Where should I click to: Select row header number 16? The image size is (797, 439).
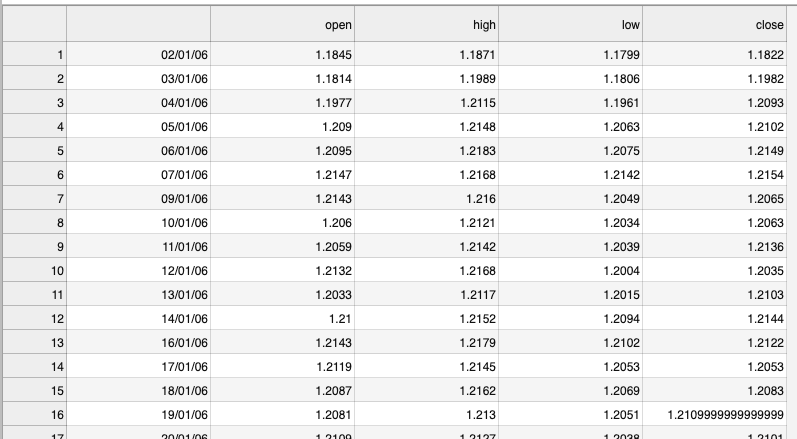click(35, 415)
